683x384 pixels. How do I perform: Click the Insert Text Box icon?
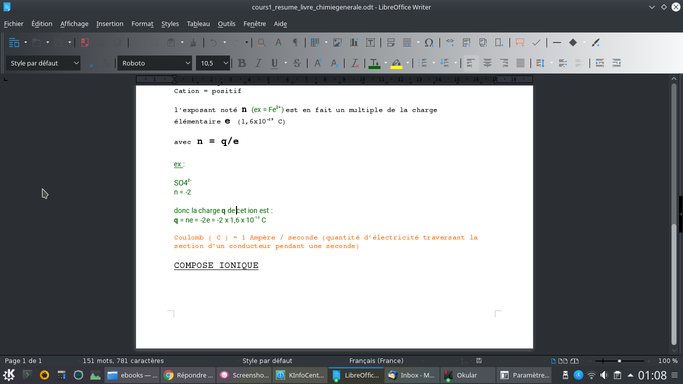click(370, 43)
